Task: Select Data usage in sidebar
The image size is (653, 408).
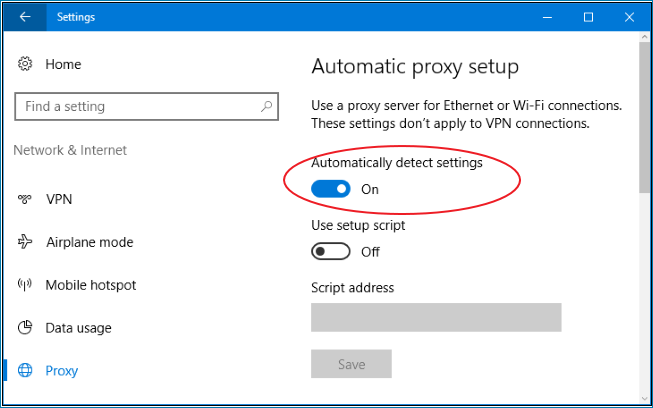Action: click(78, 328)
